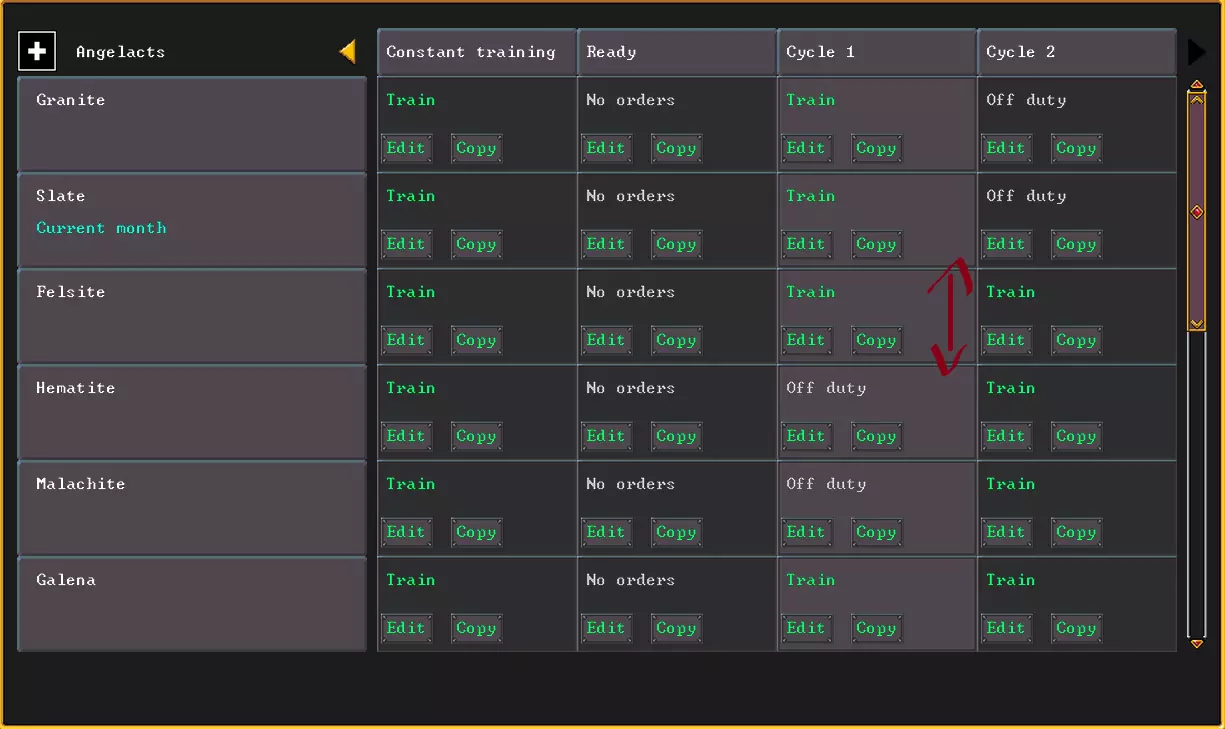Select the Constant training column header
The image size is (1225, 729).
pos(477,52)
